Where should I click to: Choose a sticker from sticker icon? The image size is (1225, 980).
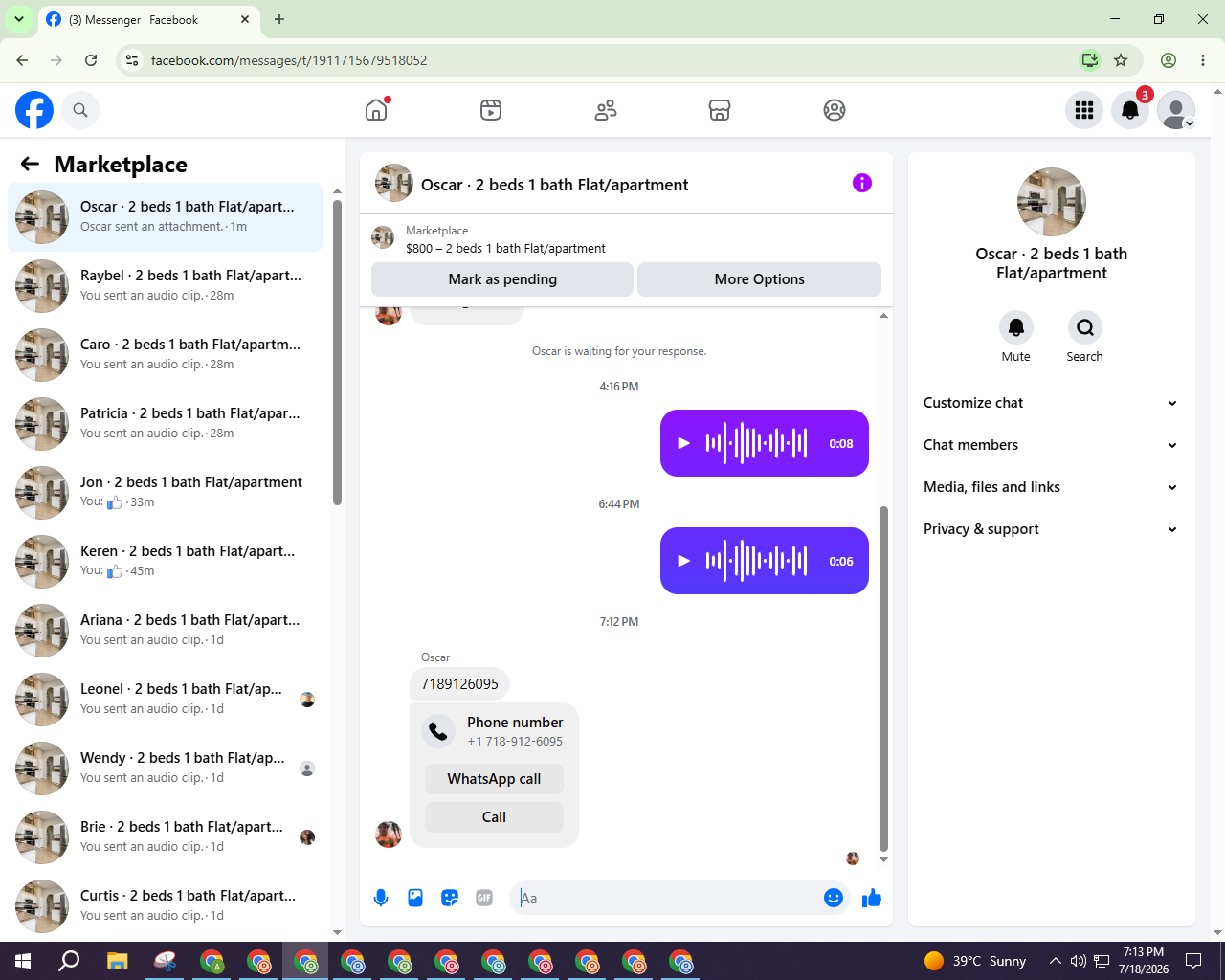point(450,898)
